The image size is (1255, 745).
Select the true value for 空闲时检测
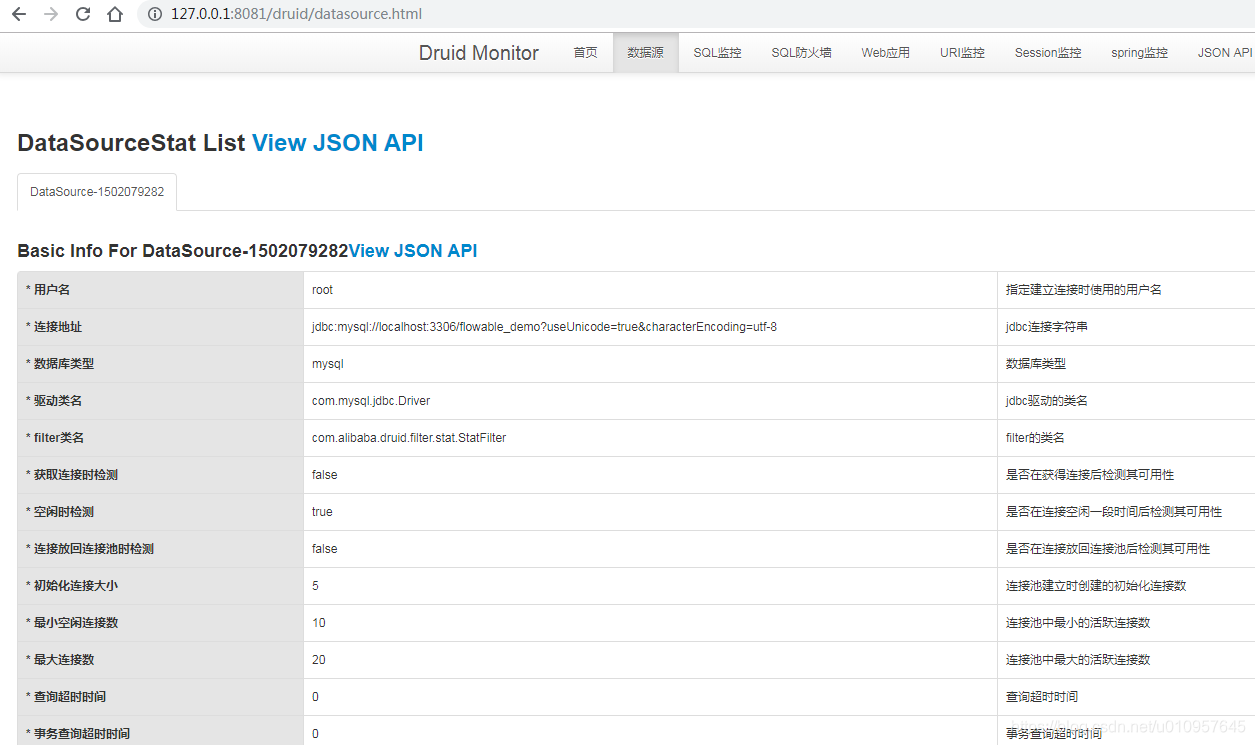tap(322, 512)
